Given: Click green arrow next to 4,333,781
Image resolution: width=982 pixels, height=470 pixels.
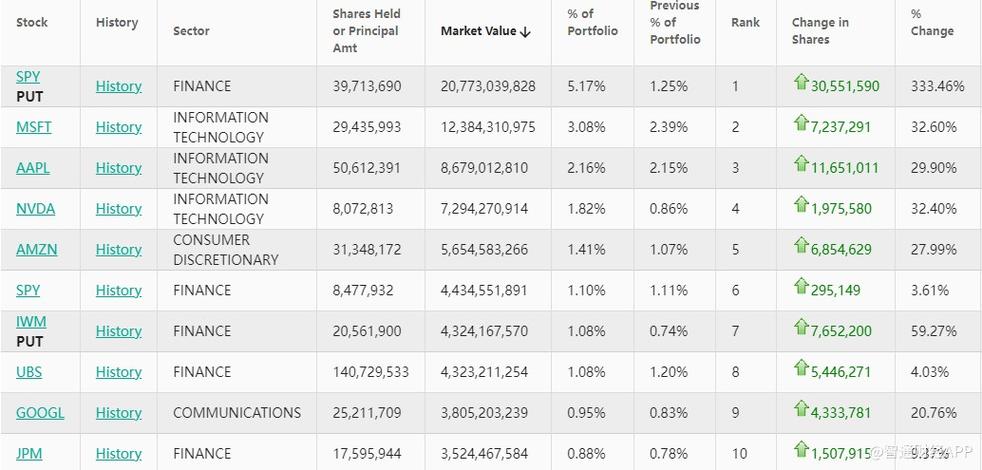Looking at the screenshot, I should pyautogui.click(x=800, y=409).
